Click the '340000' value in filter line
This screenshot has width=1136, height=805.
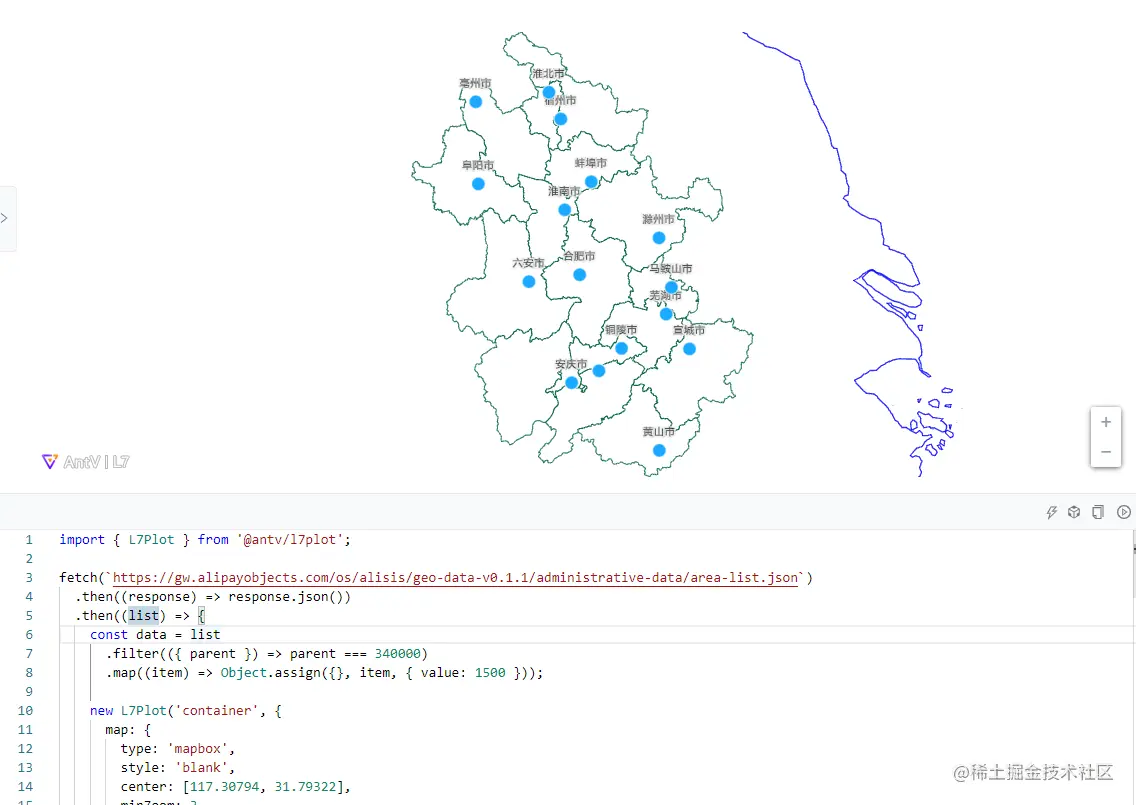(398, 654)
